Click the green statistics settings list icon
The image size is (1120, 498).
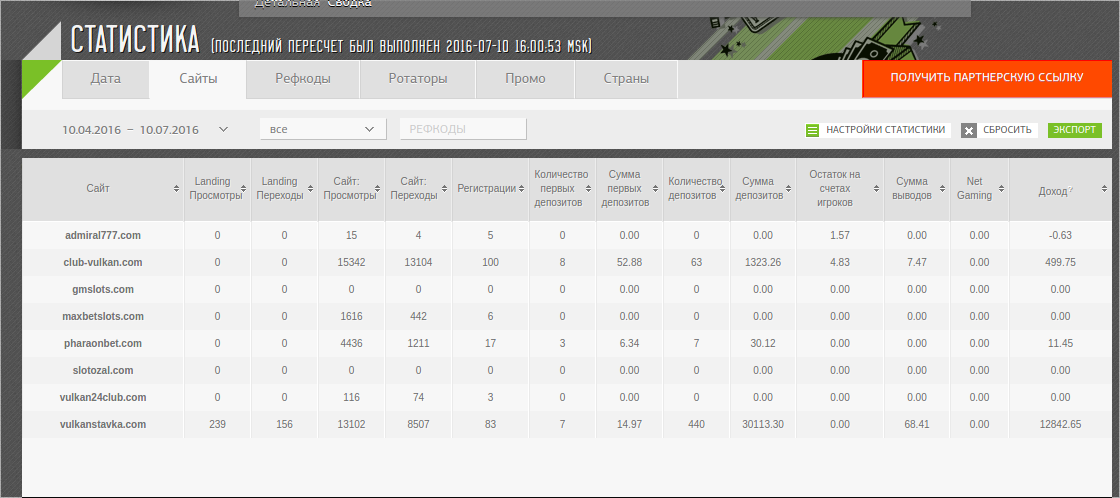point(811,131)
